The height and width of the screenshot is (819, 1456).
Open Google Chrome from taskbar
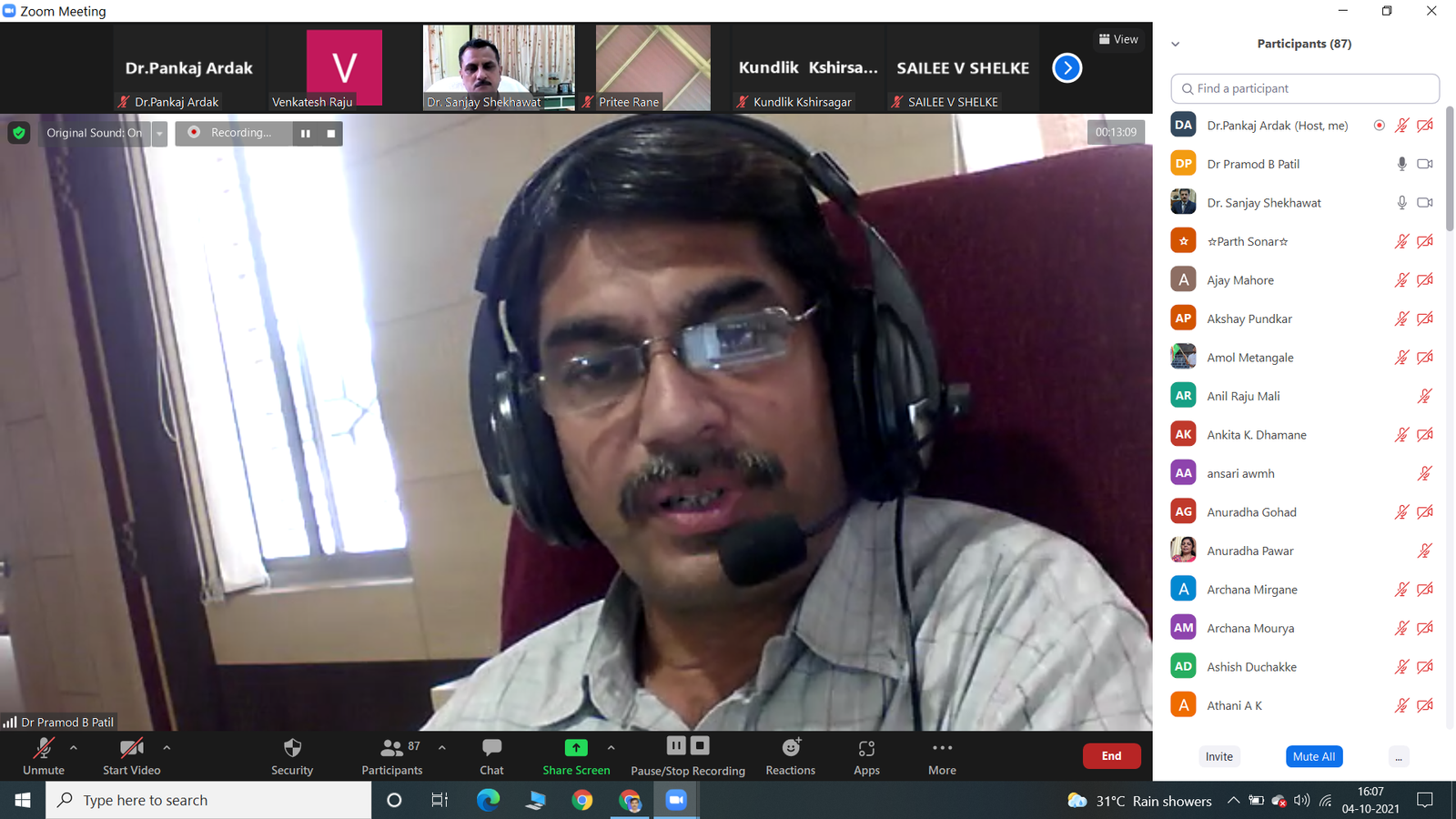point(582,800)
